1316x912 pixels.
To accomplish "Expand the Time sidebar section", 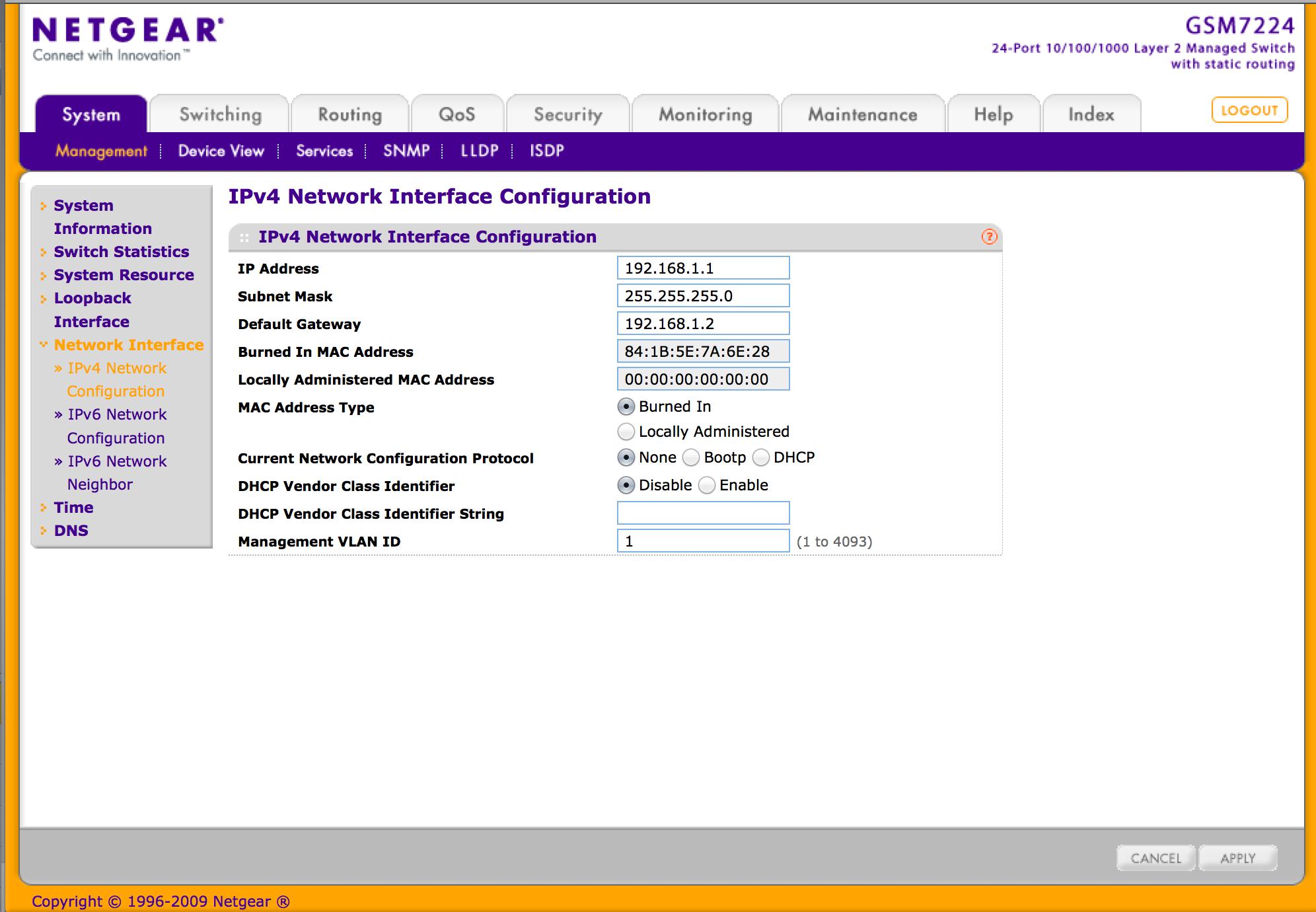I will point(73,508).
